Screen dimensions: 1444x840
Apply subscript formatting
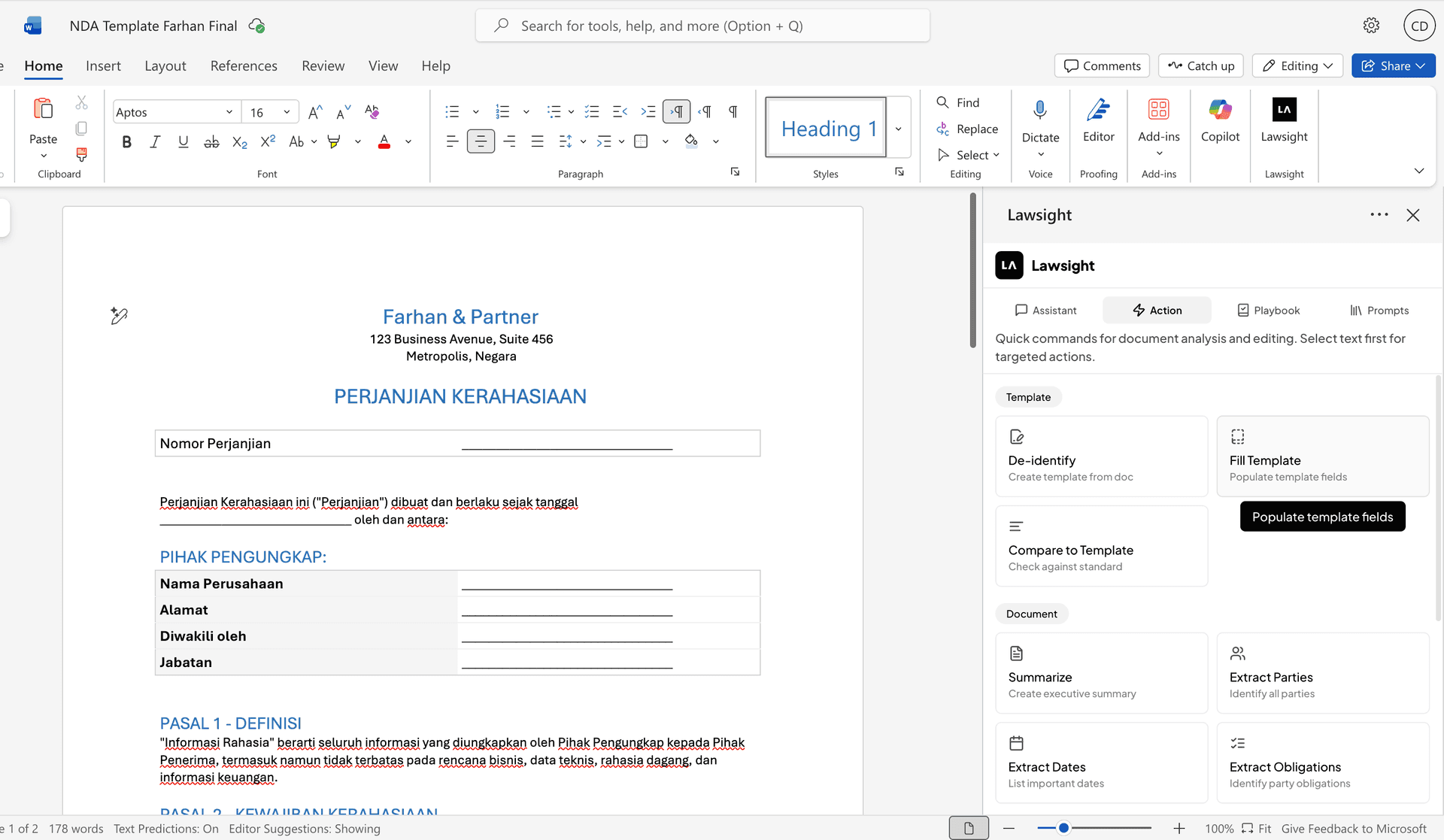point(239,141)
